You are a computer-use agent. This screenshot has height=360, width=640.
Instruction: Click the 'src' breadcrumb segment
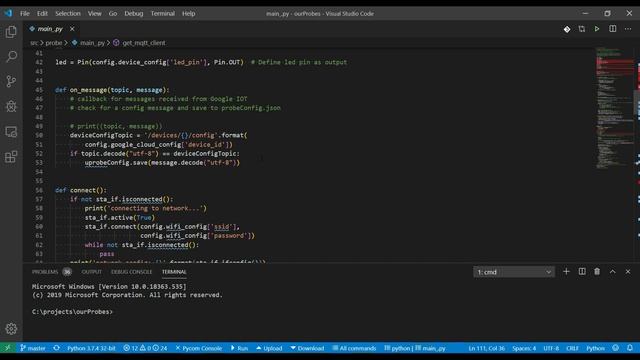(x=34, y=42)
